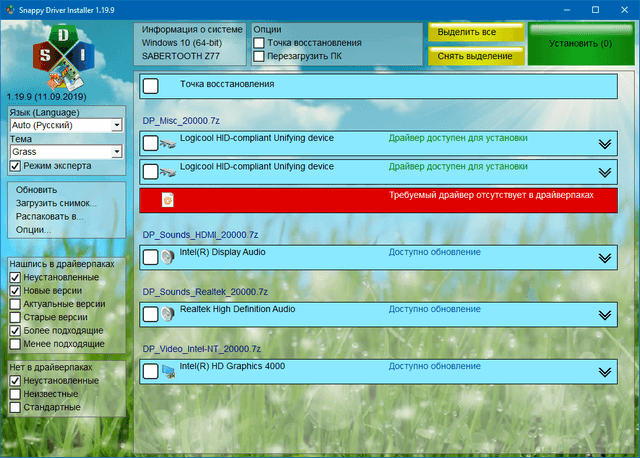Open Опции... in the left menu
This screenshot has width=640, height=458.
pos(33,230)
